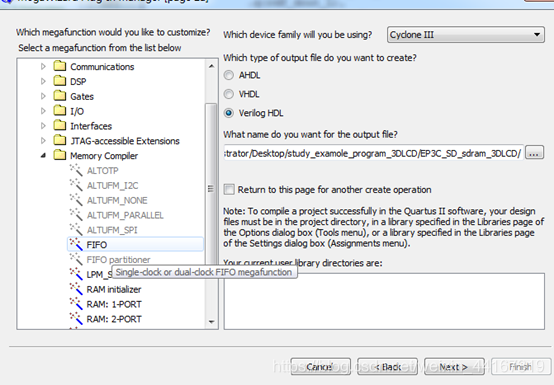
Task: Click the FIFO megafunction wand icon
Action: pyautogui.click(x=76, y=244)
